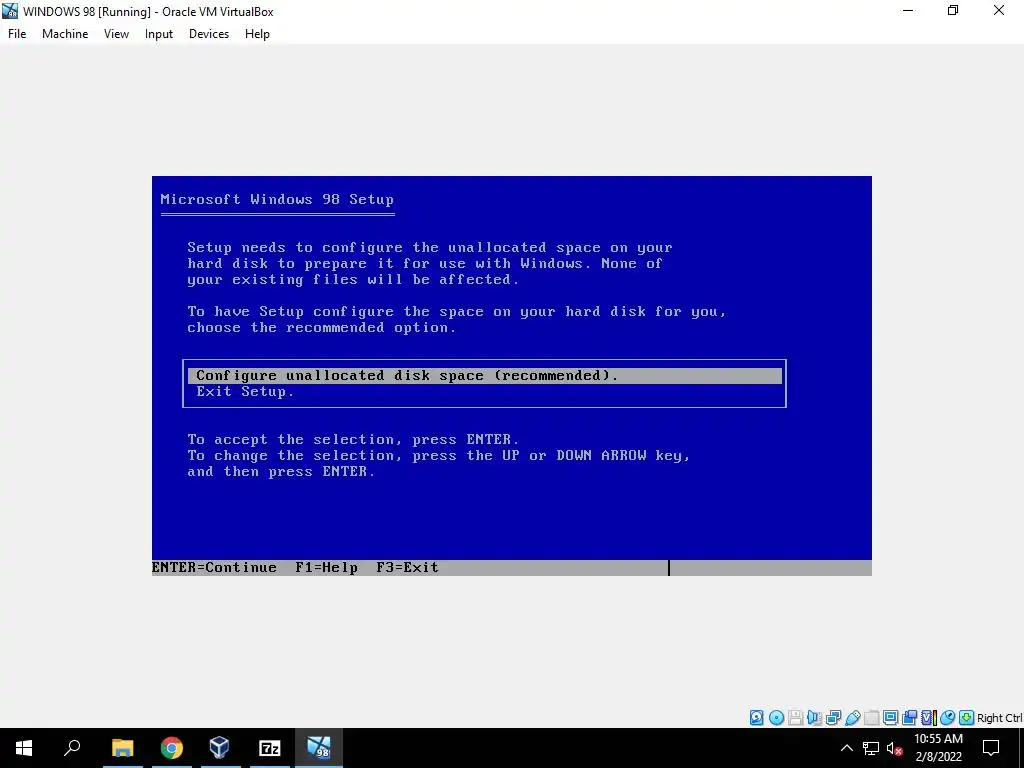Click the Microsoft Windows 98 Setup heading
The width and height of the screenshot is (1024, 768).
pos(277,199)
